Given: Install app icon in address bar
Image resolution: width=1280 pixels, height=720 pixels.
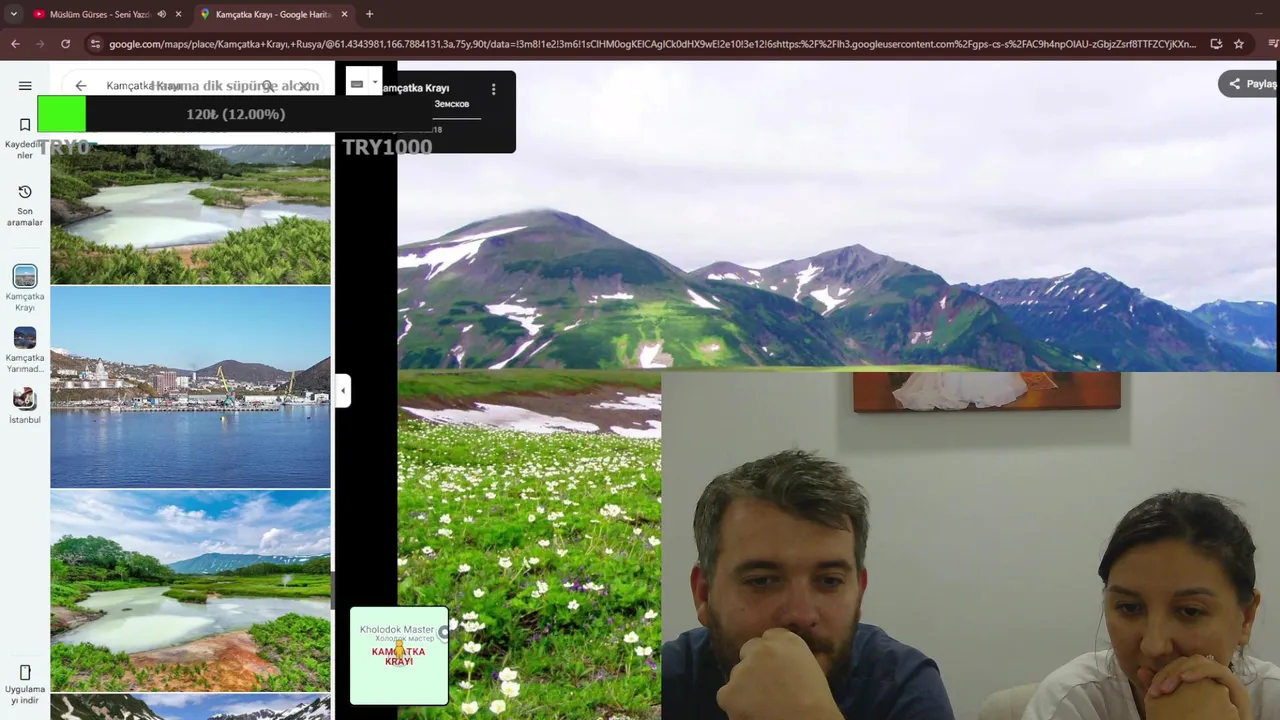Looking at the screenshot, I should [1216, 44].
